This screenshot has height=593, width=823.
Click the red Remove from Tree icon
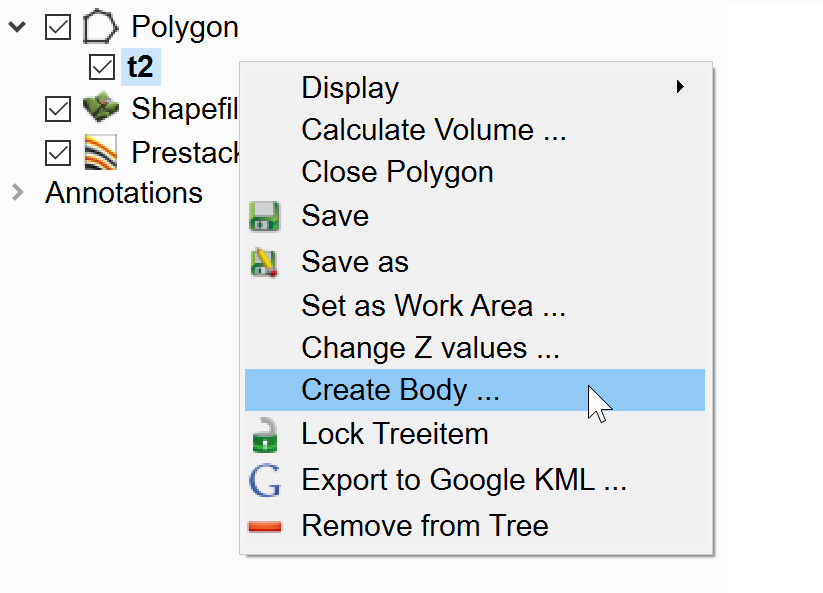(264, 526)
